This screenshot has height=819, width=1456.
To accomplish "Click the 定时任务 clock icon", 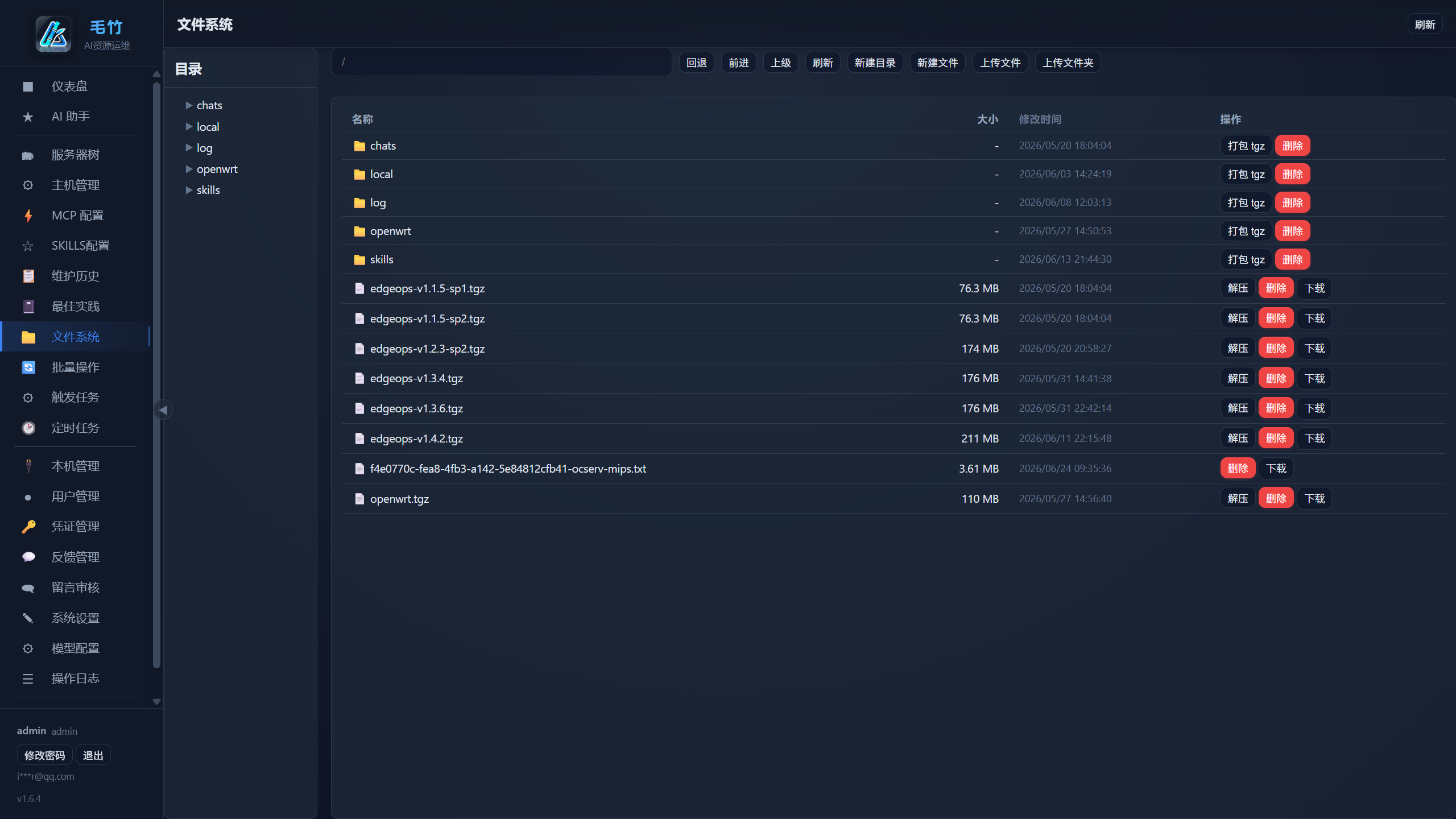I will coord(28,428).
